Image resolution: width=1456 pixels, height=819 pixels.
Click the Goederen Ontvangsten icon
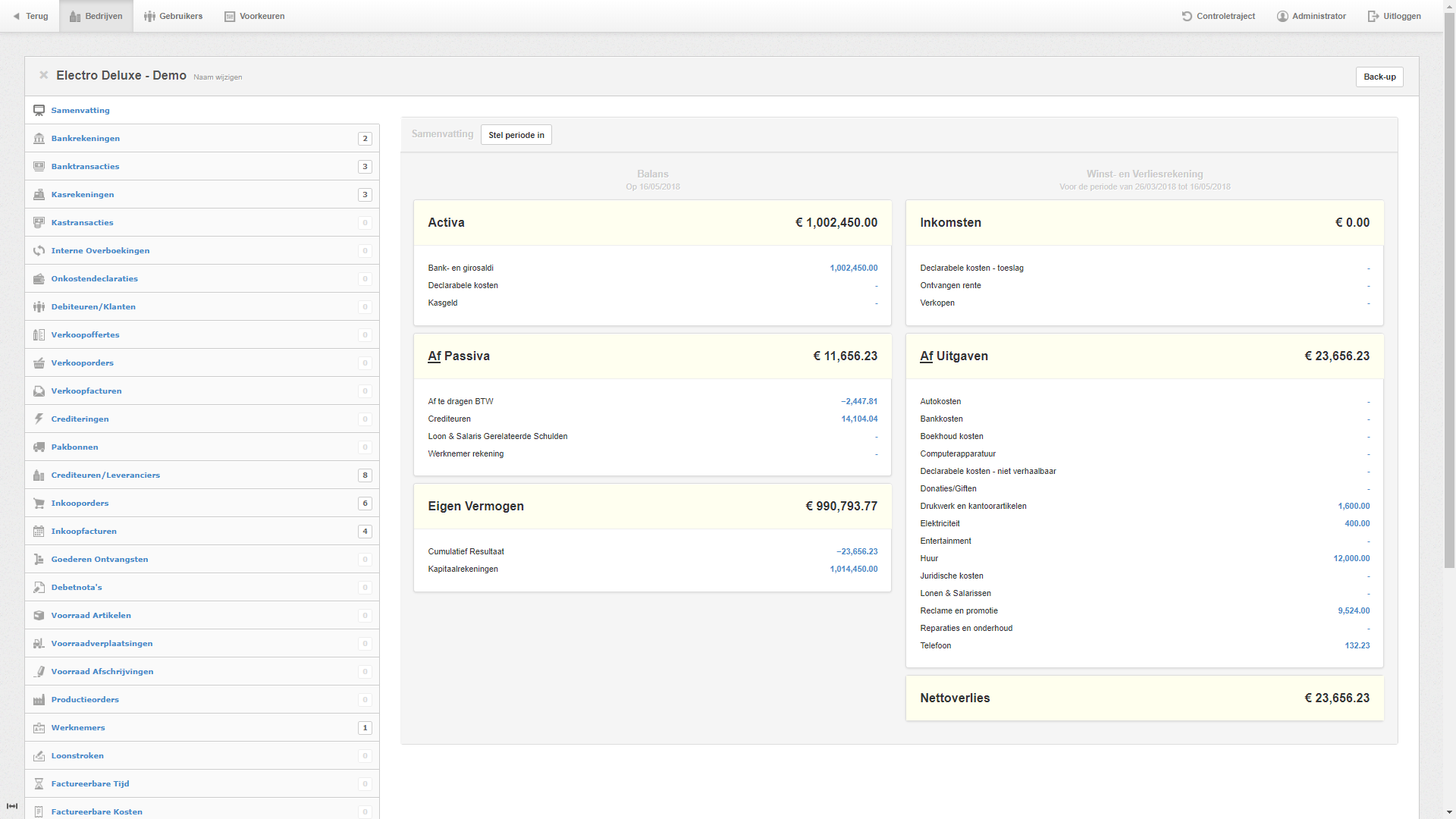pos(39,560)
